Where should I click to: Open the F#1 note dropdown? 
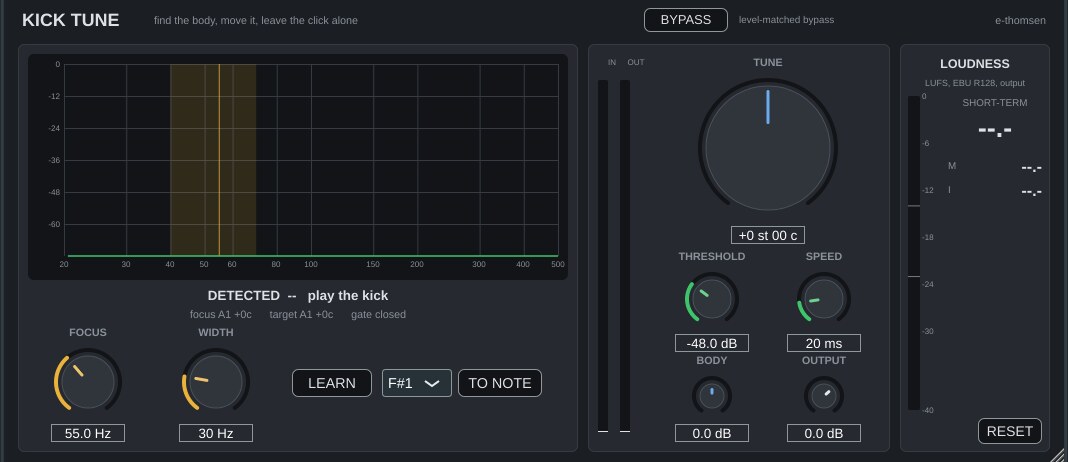416,383
